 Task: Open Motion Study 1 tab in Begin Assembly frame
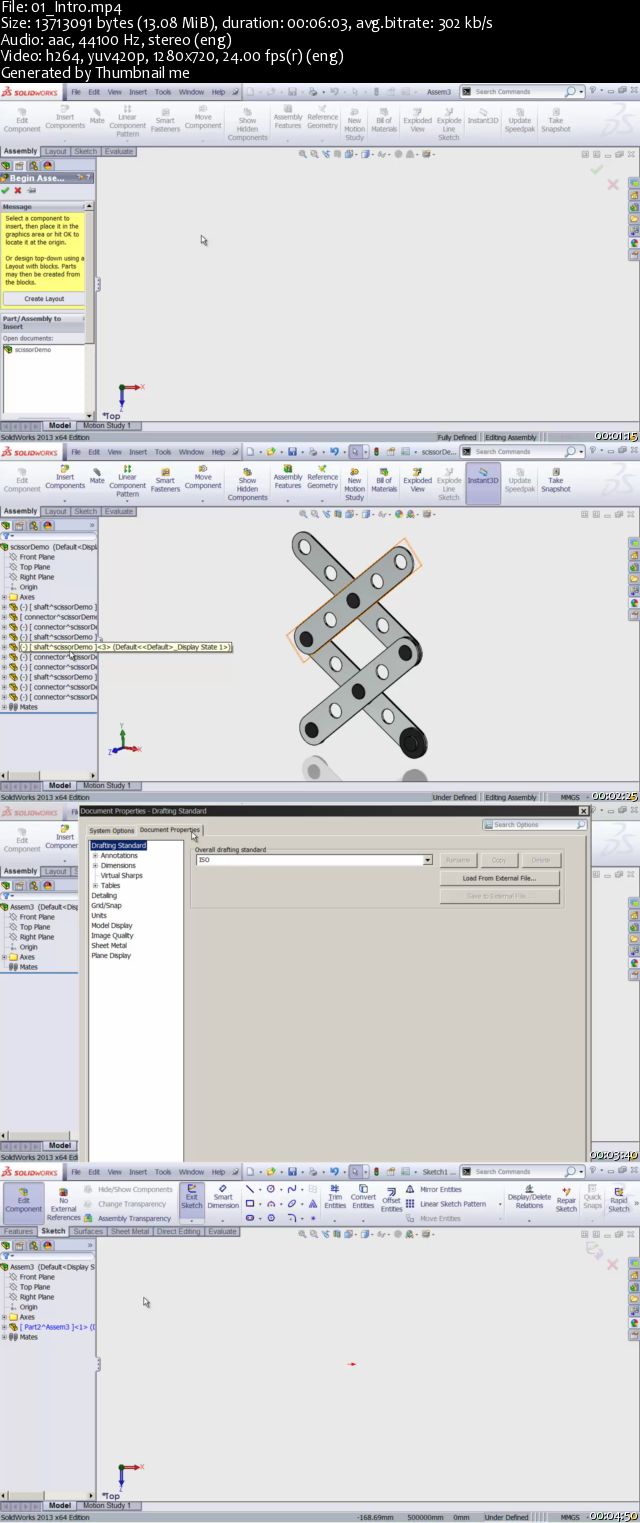click(106, 425)
